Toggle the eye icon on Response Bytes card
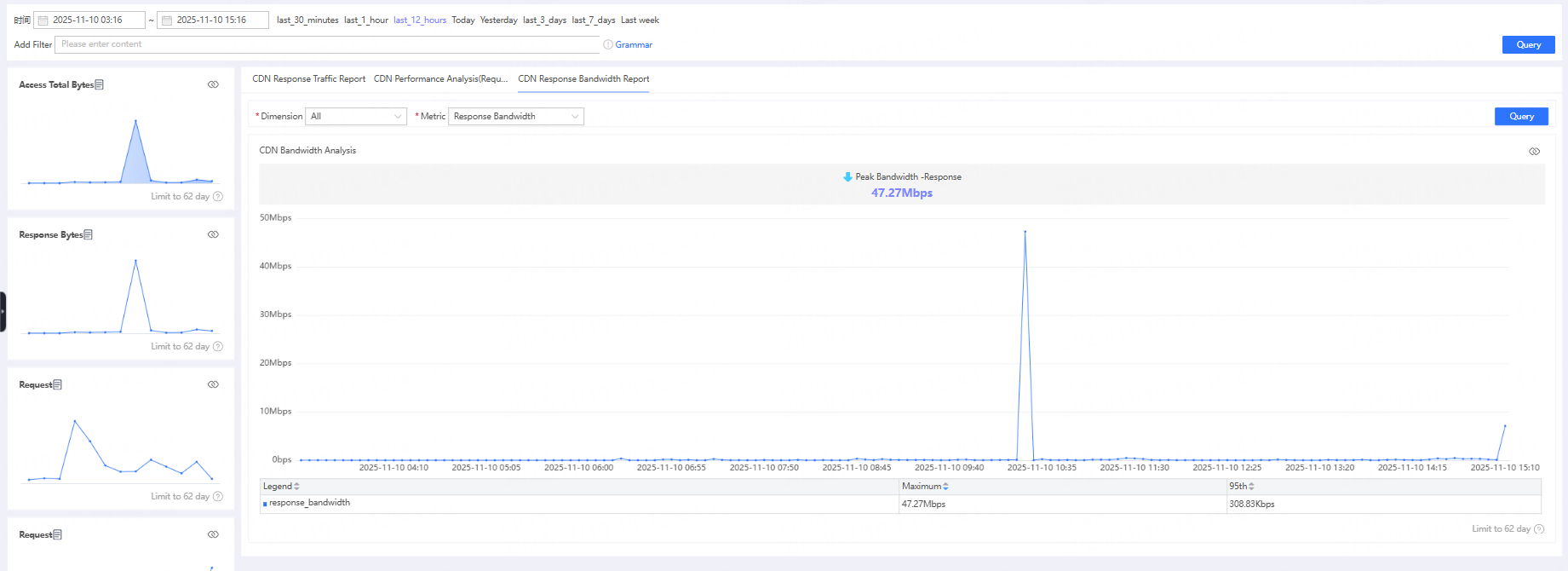 pyautogui.click(x=213, y=234)
